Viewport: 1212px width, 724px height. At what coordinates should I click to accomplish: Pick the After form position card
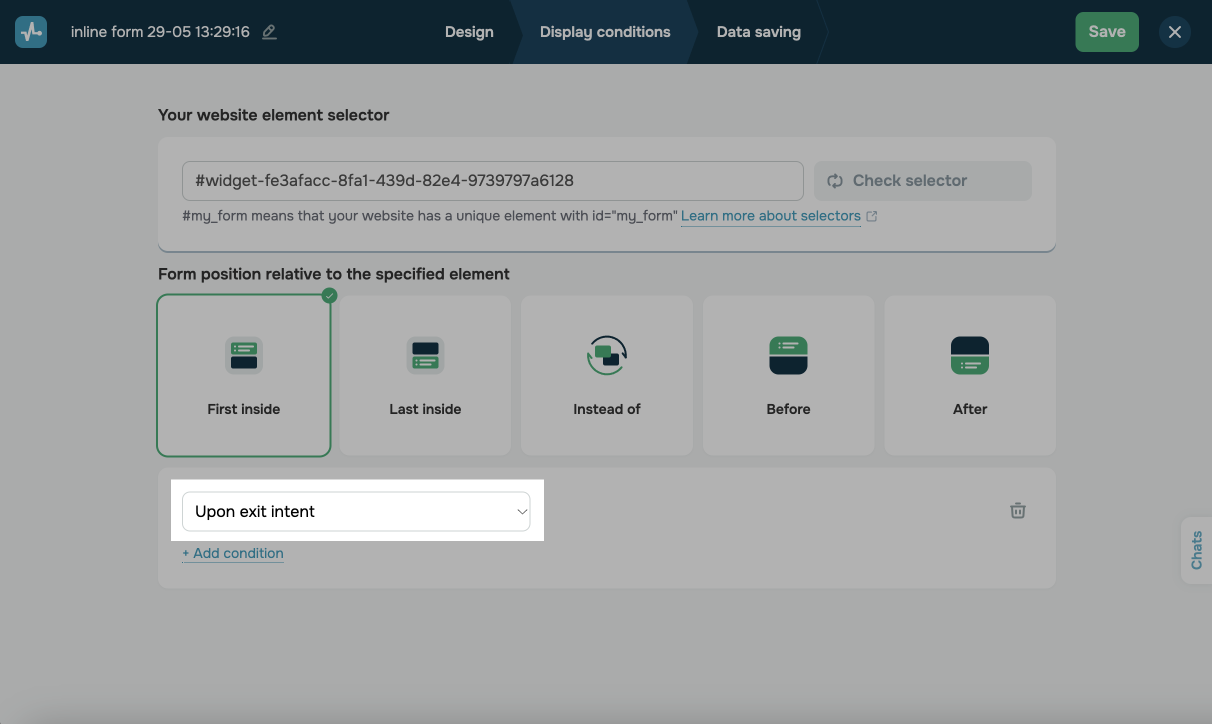(969, 376)
